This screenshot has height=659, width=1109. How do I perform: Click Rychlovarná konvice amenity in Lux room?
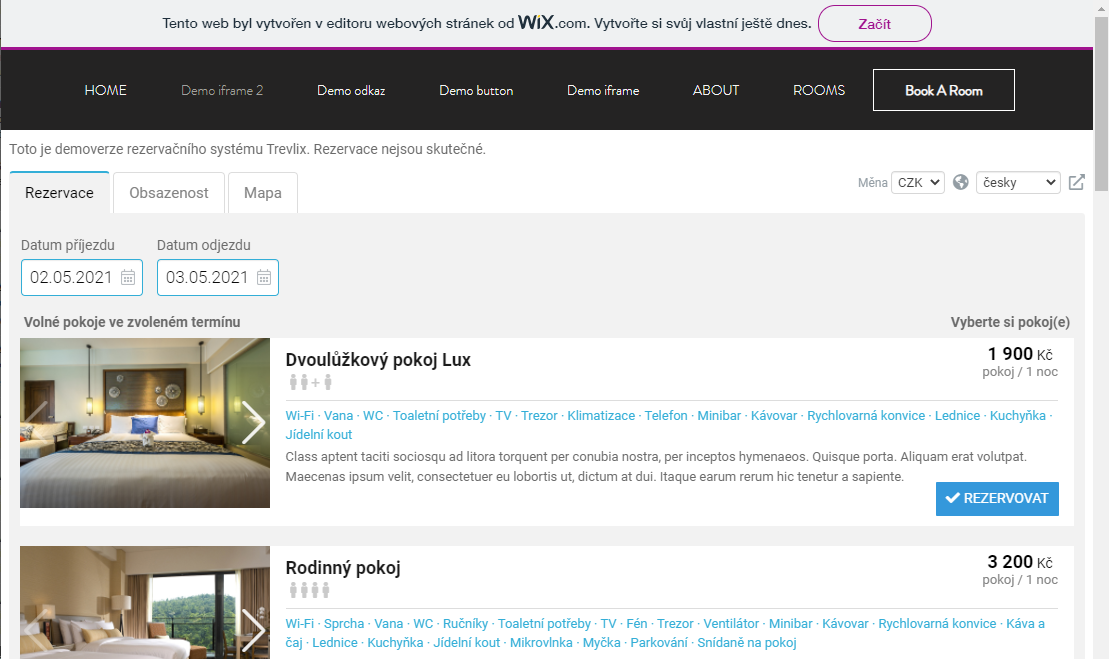point(866,416)
